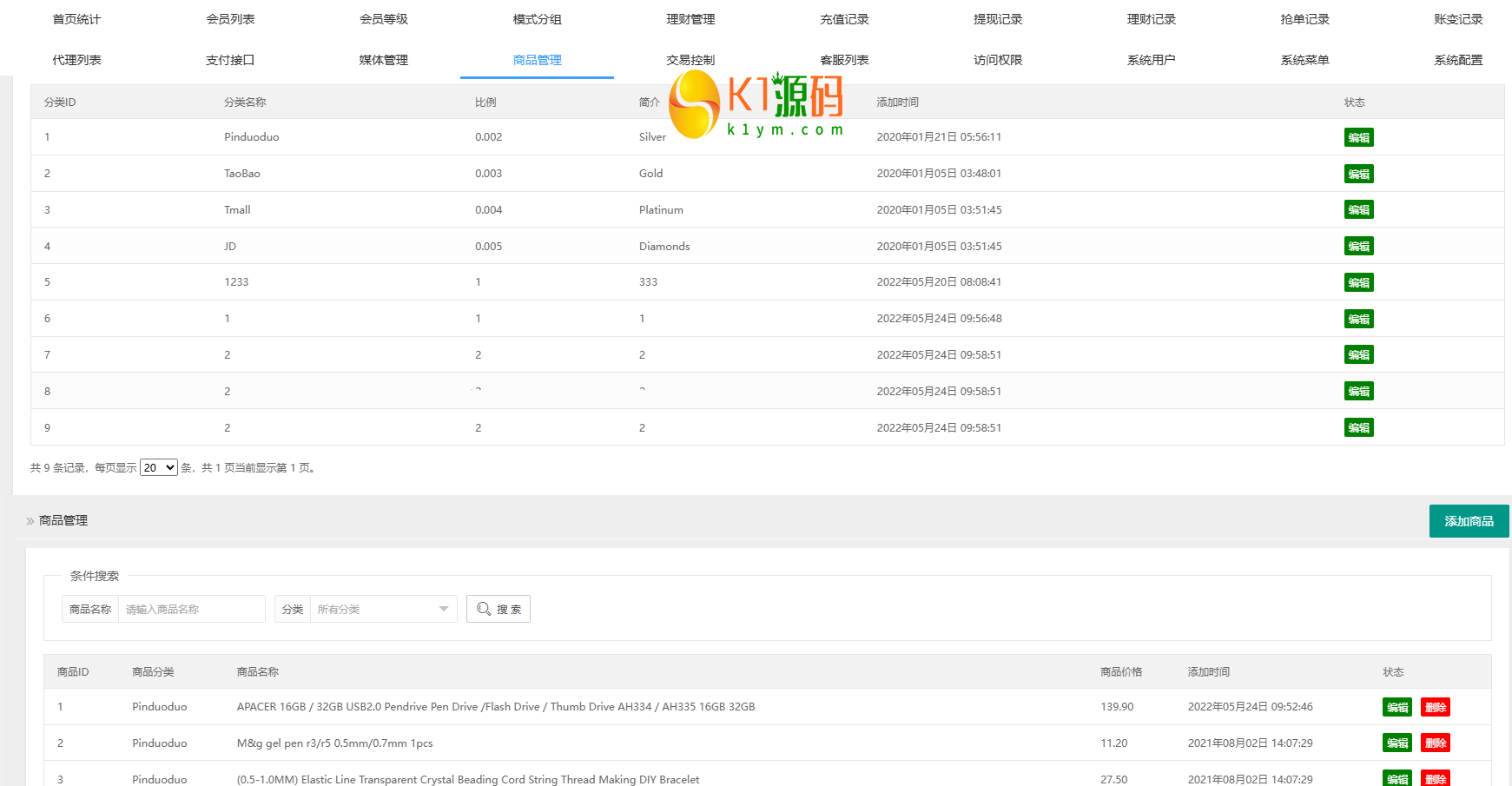Screen dimensions: 1512x786
Task: Open the 会员列表 menu item
Action: coord(230,19)
